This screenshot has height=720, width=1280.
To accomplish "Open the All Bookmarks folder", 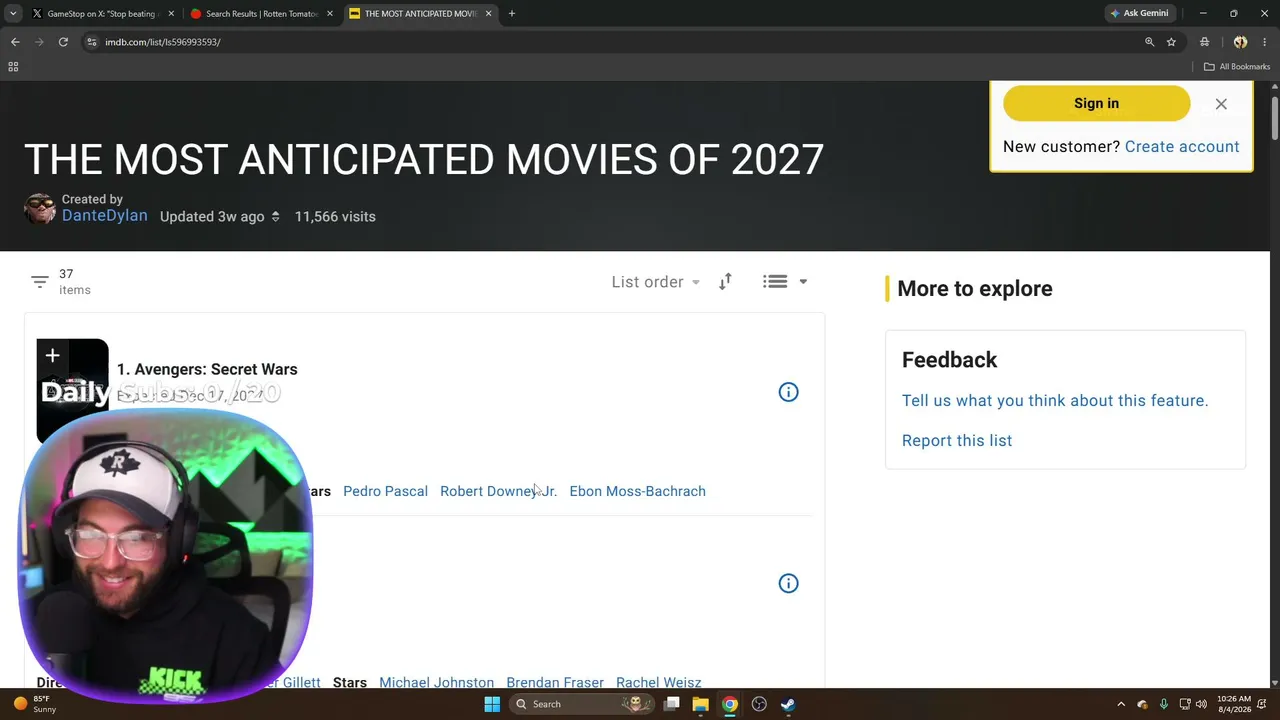I will [1237, 67].
